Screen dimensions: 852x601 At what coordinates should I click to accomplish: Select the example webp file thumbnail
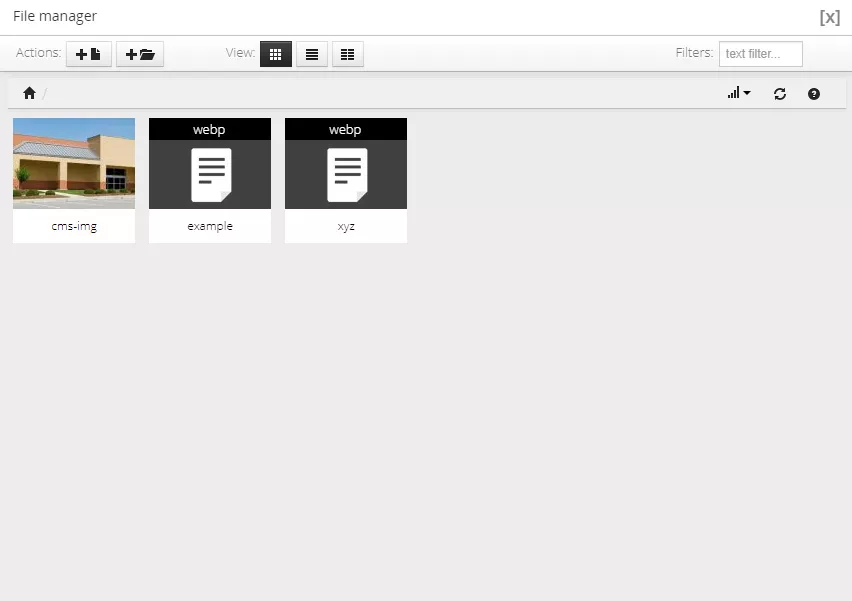[210, 164]
